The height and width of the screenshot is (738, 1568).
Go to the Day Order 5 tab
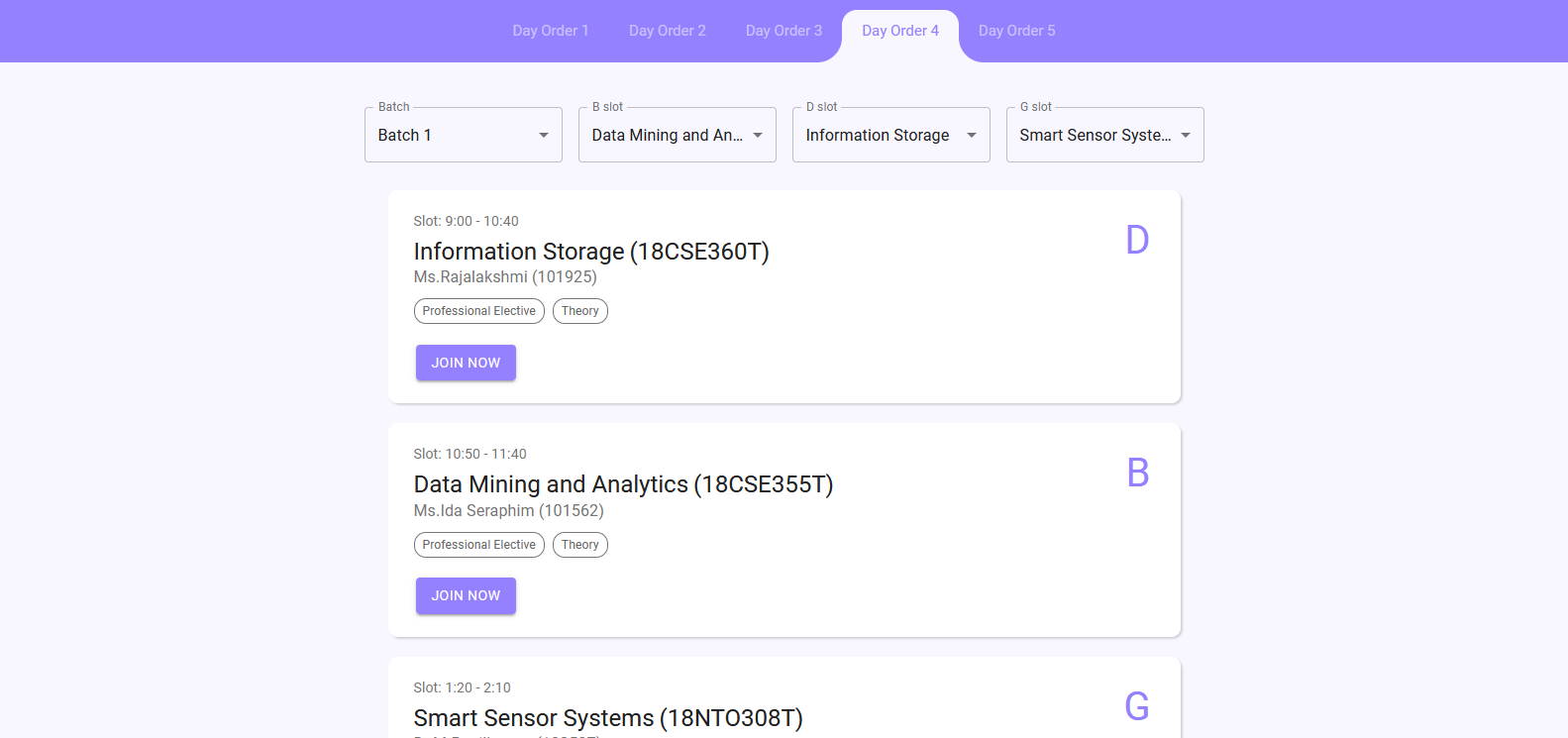click(1016, 31)
